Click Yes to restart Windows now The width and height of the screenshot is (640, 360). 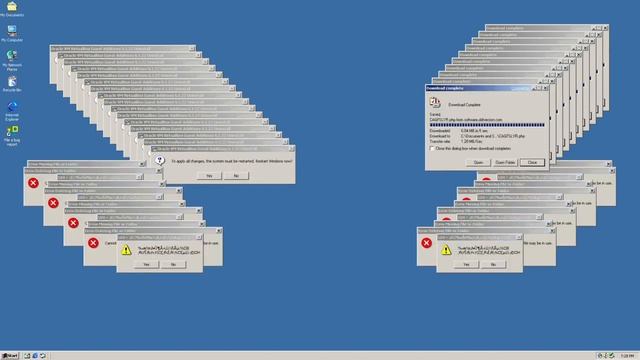coord(209,176)
